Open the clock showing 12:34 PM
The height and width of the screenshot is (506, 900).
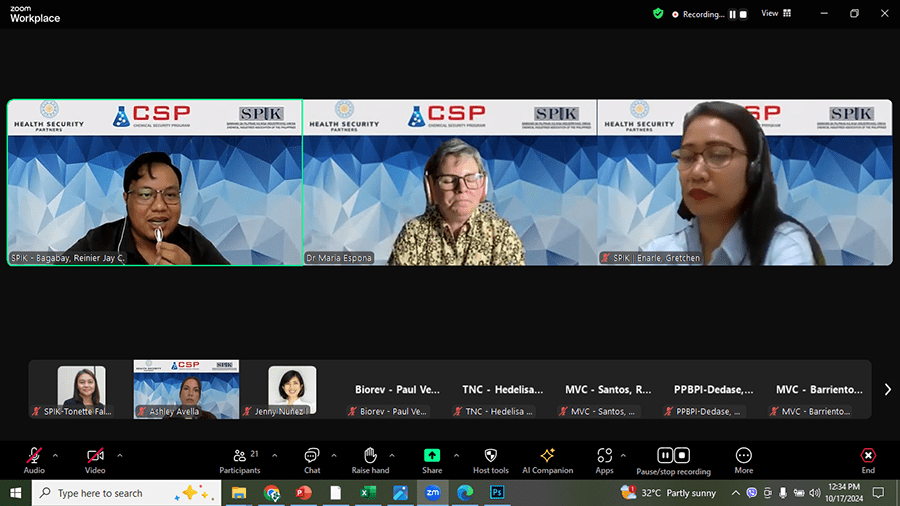[x=844, y=493]
